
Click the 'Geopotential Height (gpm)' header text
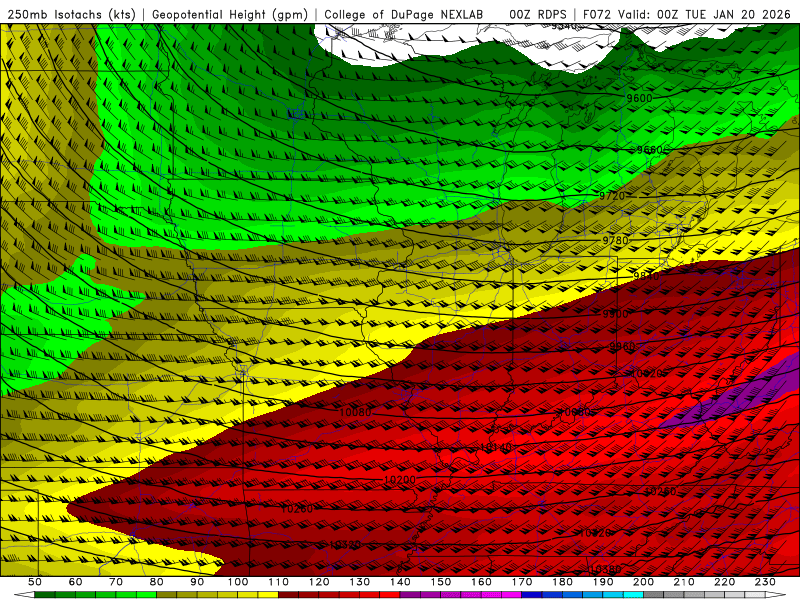click(x=230, y=14)
